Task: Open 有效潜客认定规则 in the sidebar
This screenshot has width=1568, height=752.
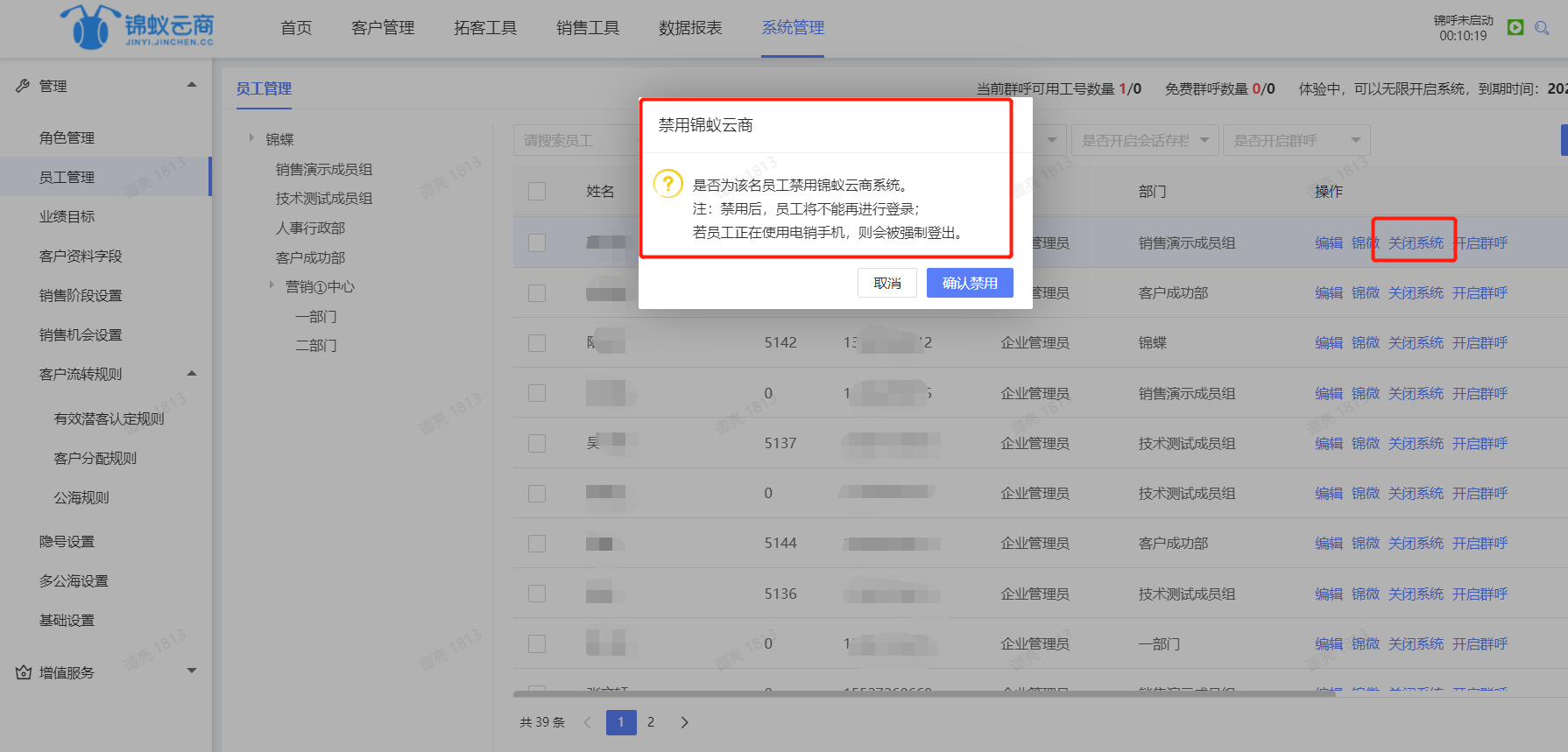Action: [109, 418]
